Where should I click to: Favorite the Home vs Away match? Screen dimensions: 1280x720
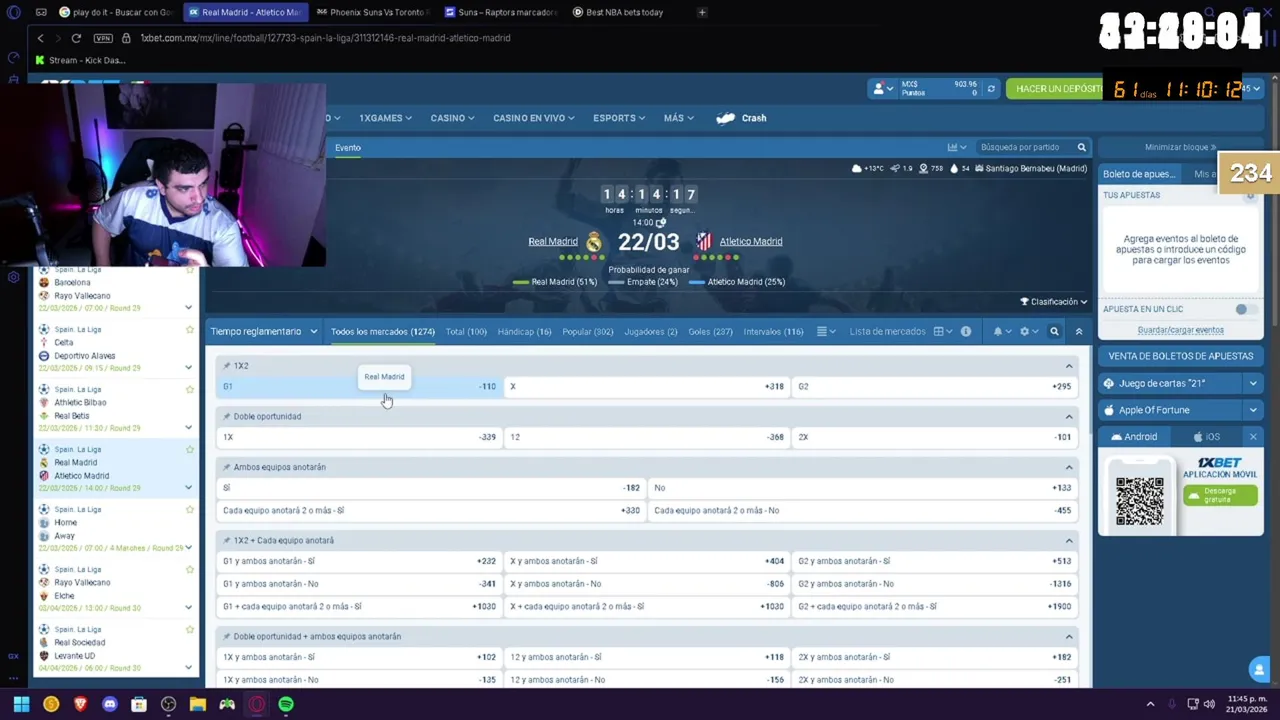[x=189, y=510]
